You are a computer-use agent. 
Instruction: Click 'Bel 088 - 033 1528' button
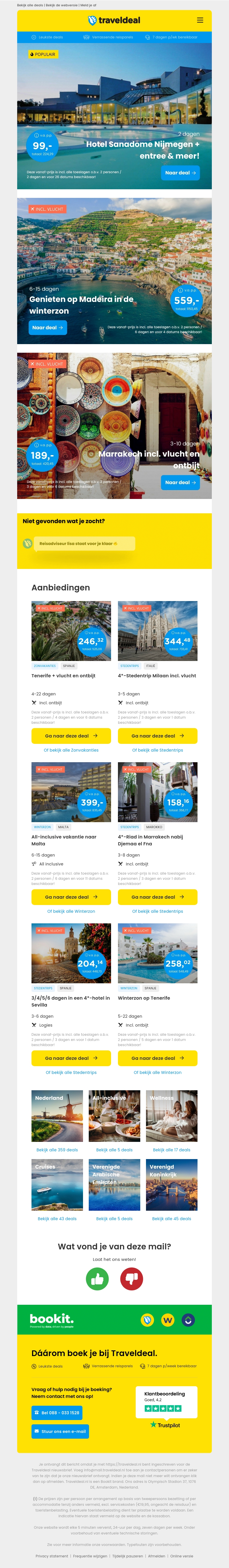click(56, 1413)
